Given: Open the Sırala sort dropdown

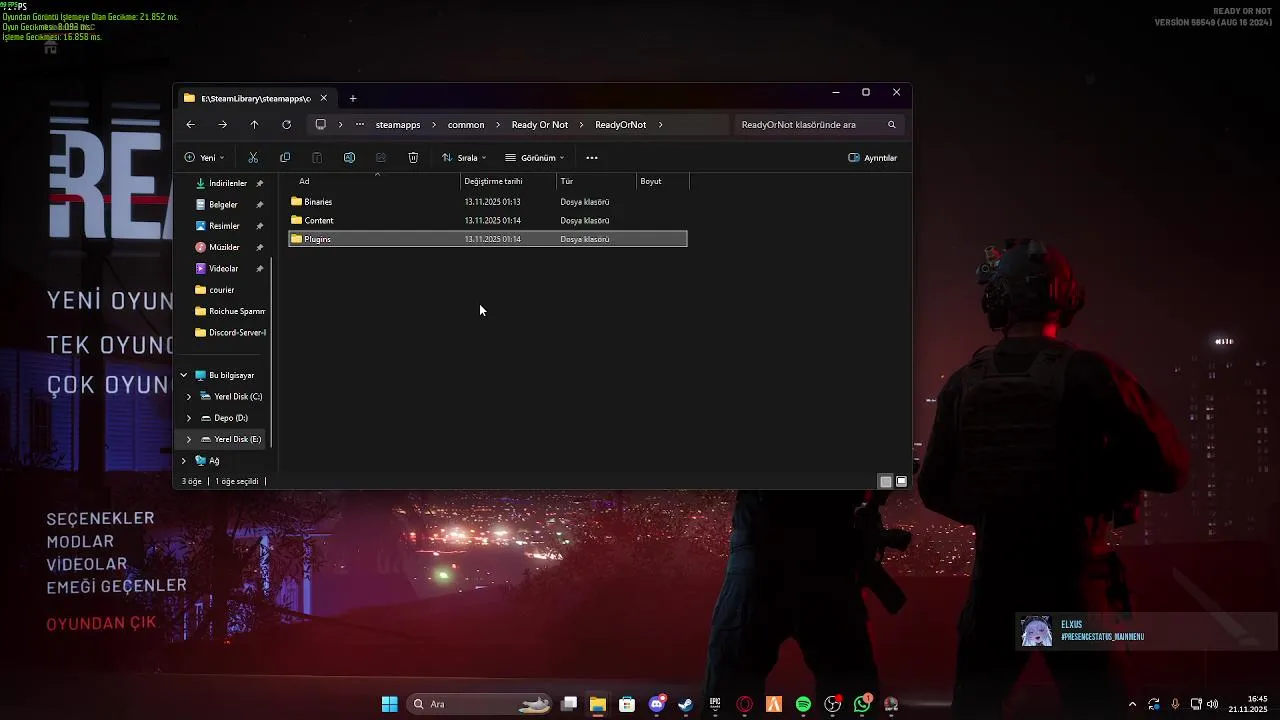Looking at the screenshot, I should tap(464, 158).
